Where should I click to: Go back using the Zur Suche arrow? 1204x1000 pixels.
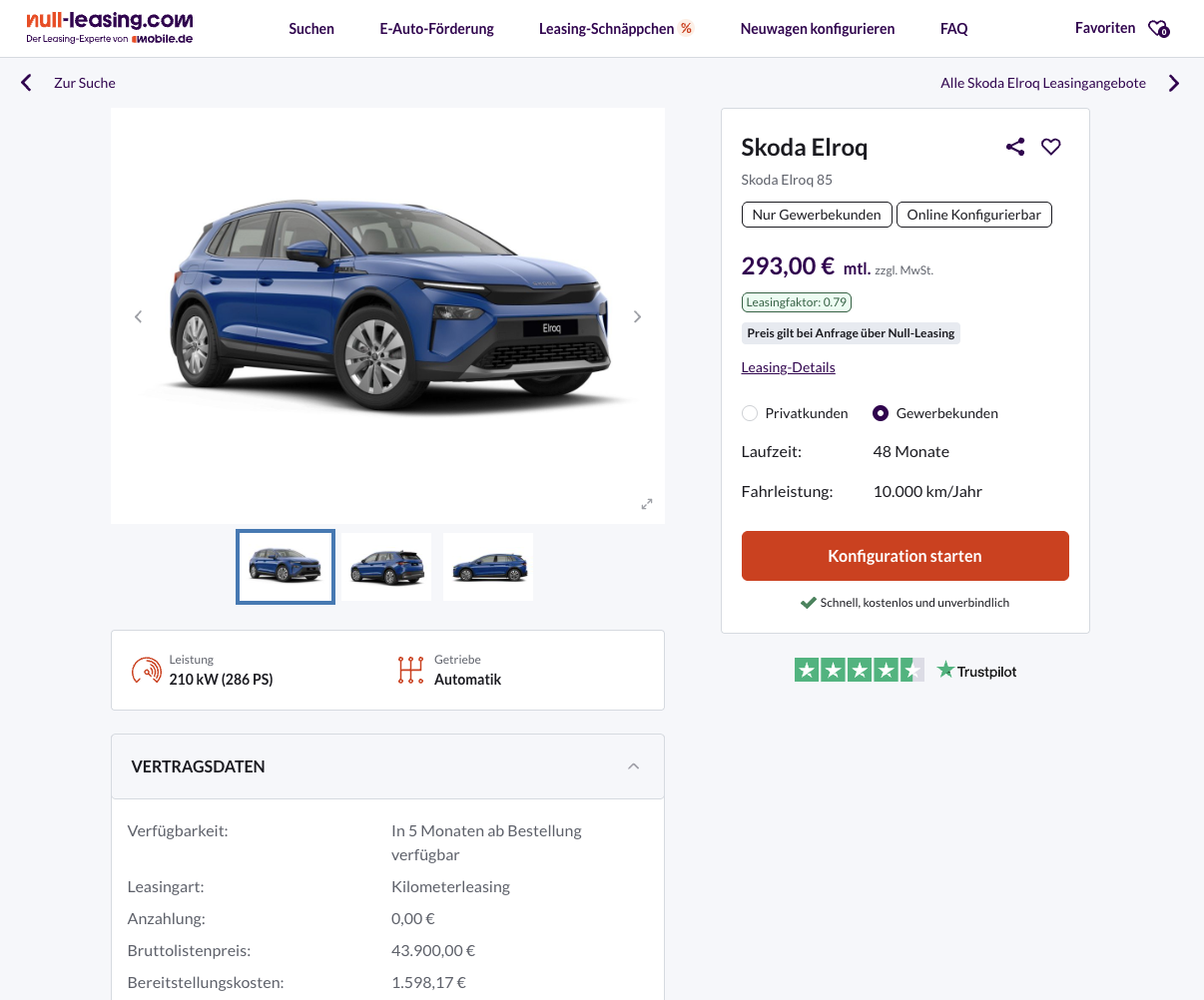pos(27,83)
